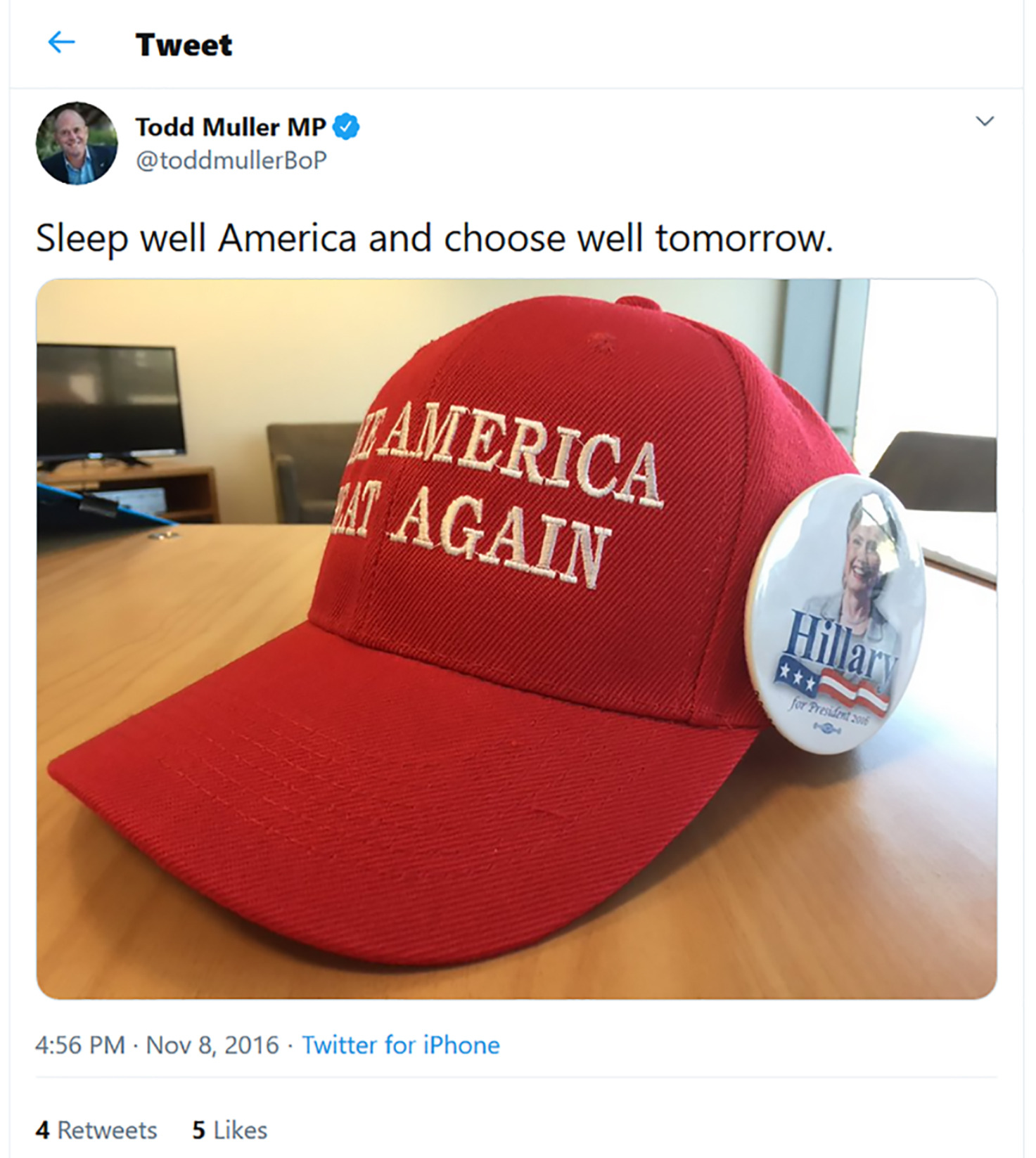Open the 4:56 PM timestamp
Image resolution: width=1036 pixels, height=1158 pixels.
coord(79,1045)
